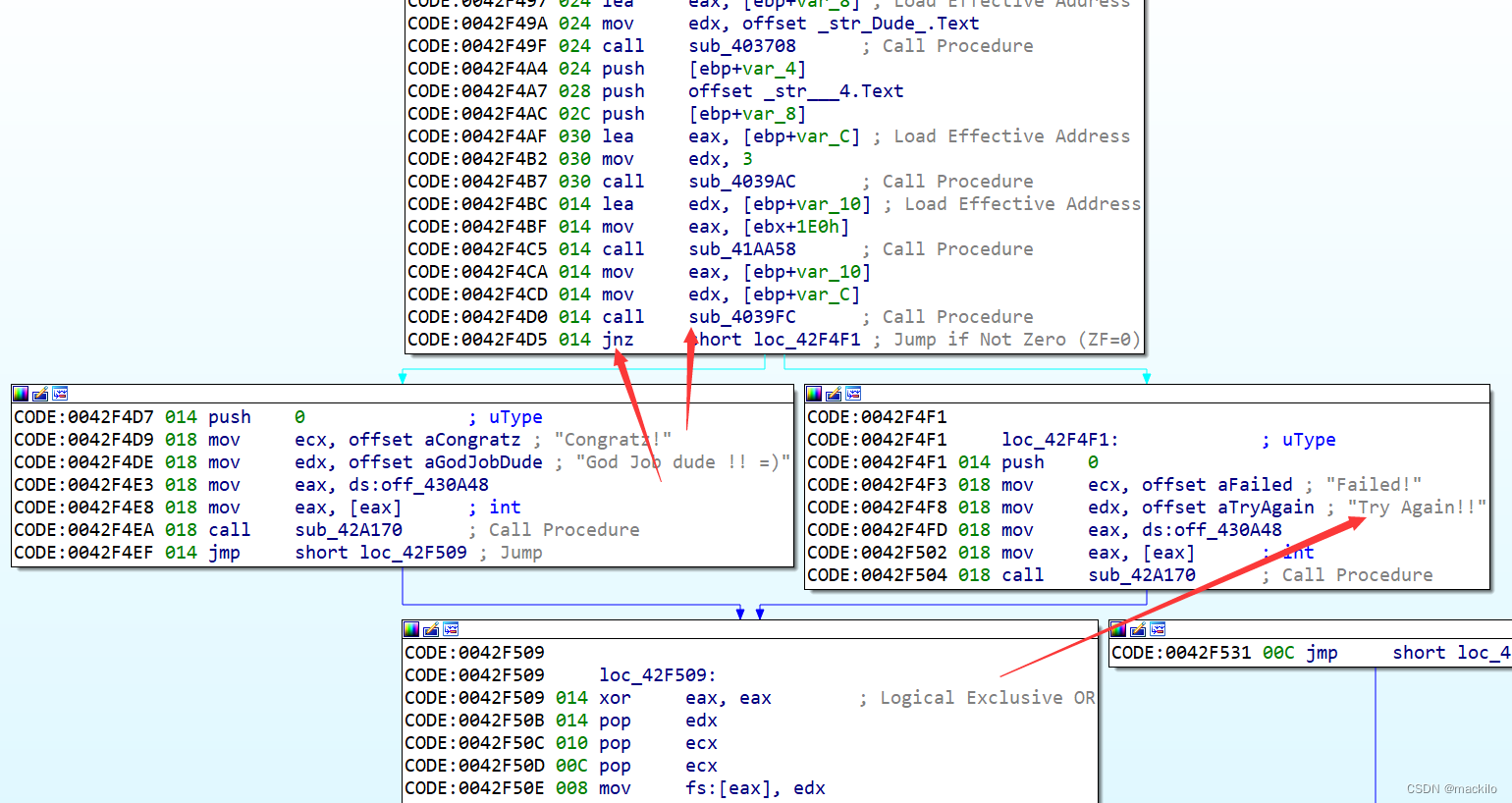The image size is (1512, 803).
Task: Select [ebx+1E0h] operand at 0042F4BF
Action: pos(796,227)
